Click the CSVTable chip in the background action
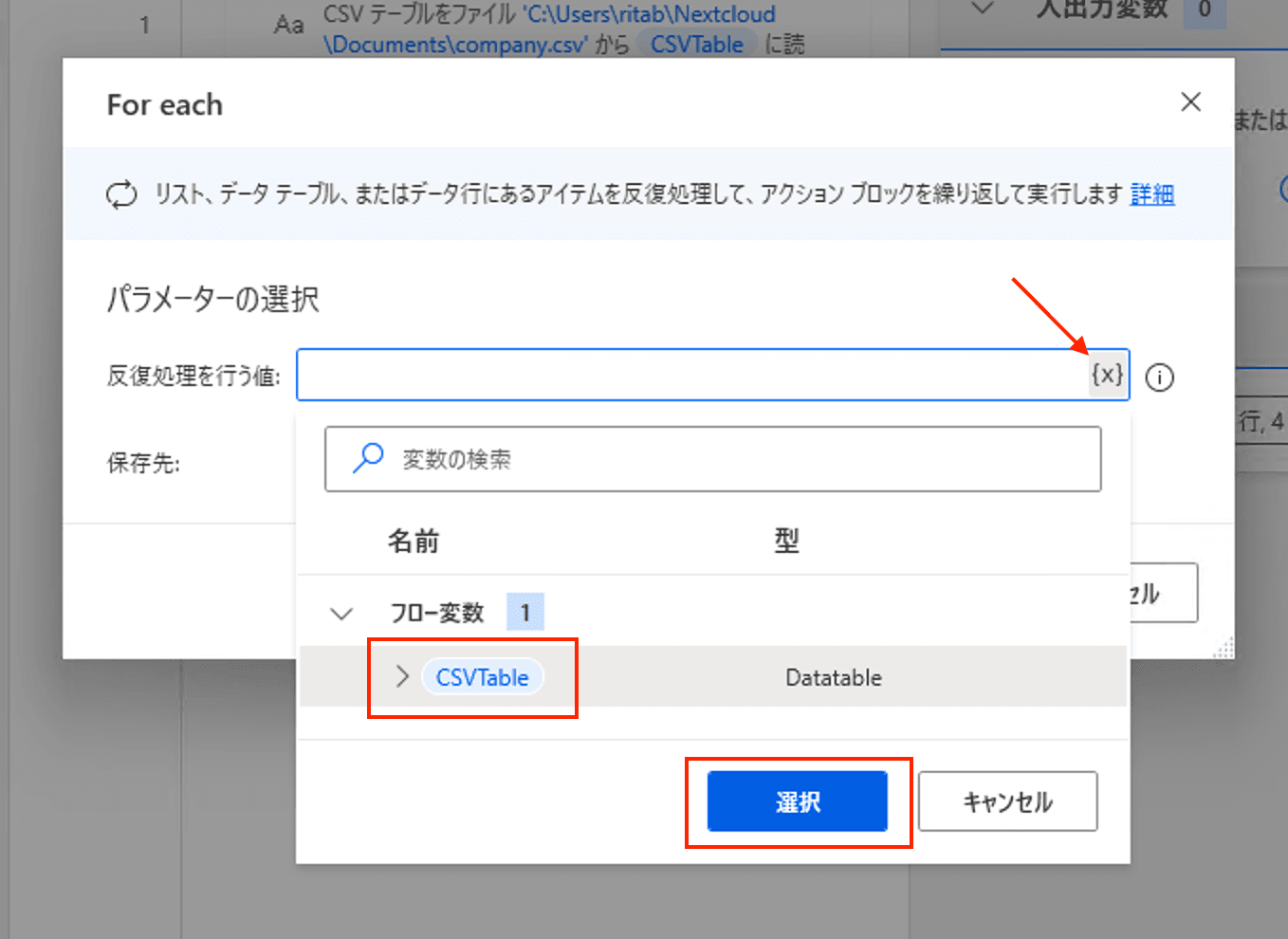The image size is (1288, 939). click(696, 45)
